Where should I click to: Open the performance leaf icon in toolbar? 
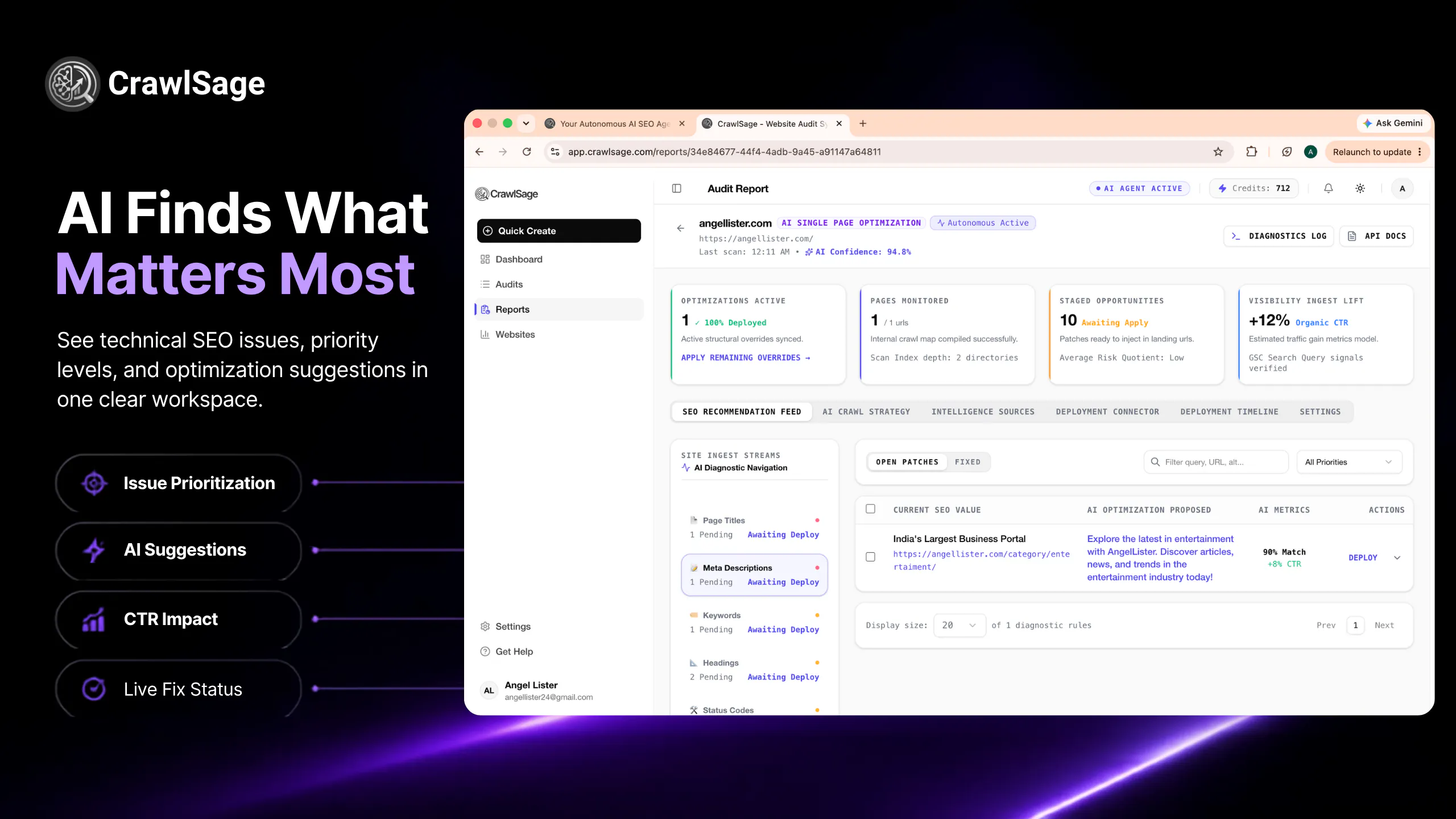point(1287,152)
